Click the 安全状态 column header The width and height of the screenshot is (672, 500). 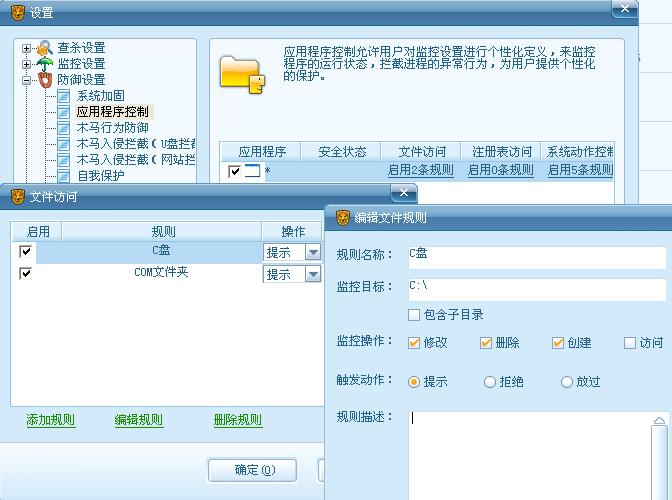pos(341,152)
